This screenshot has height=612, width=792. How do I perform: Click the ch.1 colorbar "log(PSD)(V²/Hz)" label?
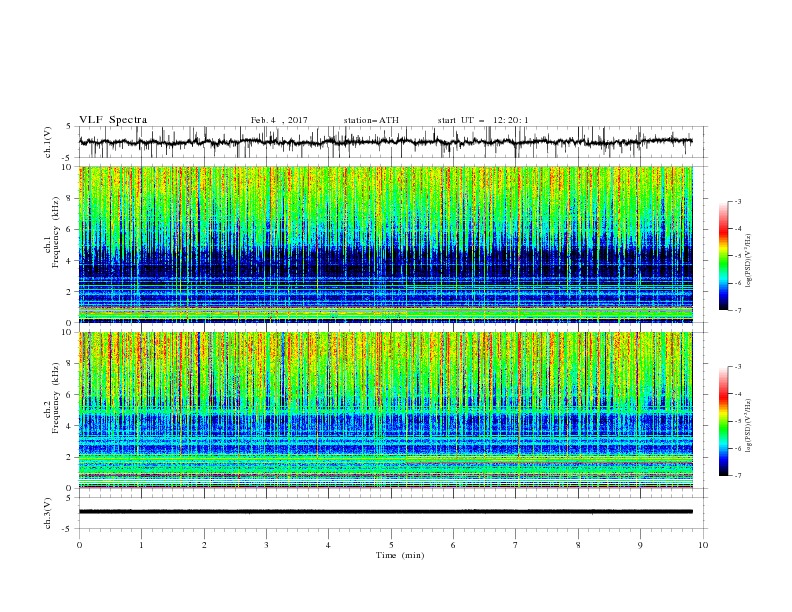749,261
